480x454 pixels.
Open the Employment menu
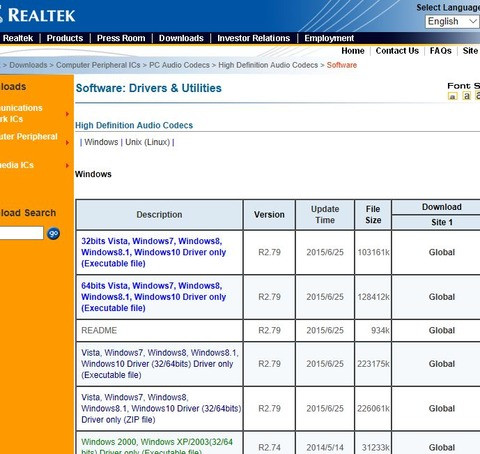(329, 38)
